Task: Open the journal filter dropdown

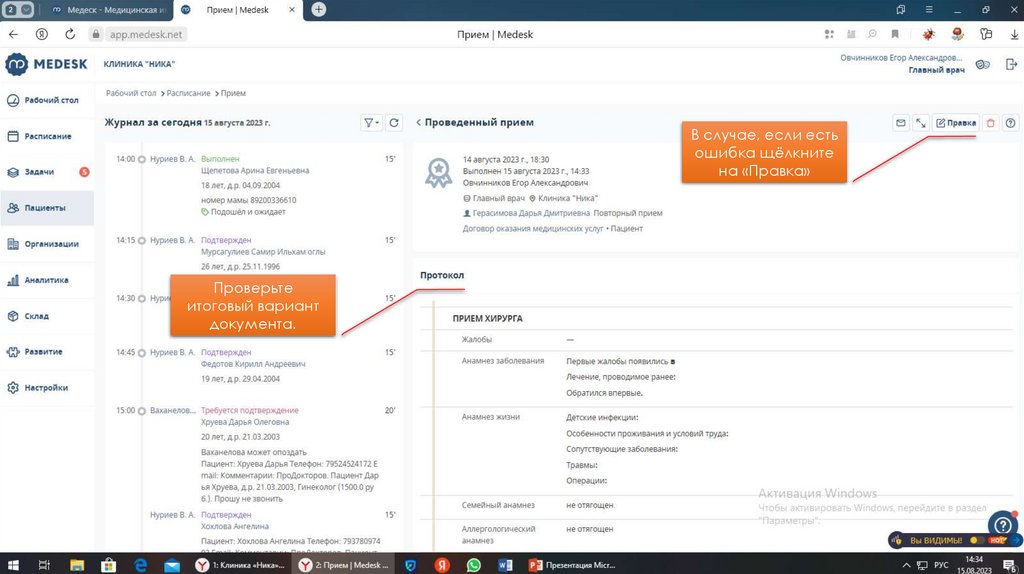Action: (371, 123)
